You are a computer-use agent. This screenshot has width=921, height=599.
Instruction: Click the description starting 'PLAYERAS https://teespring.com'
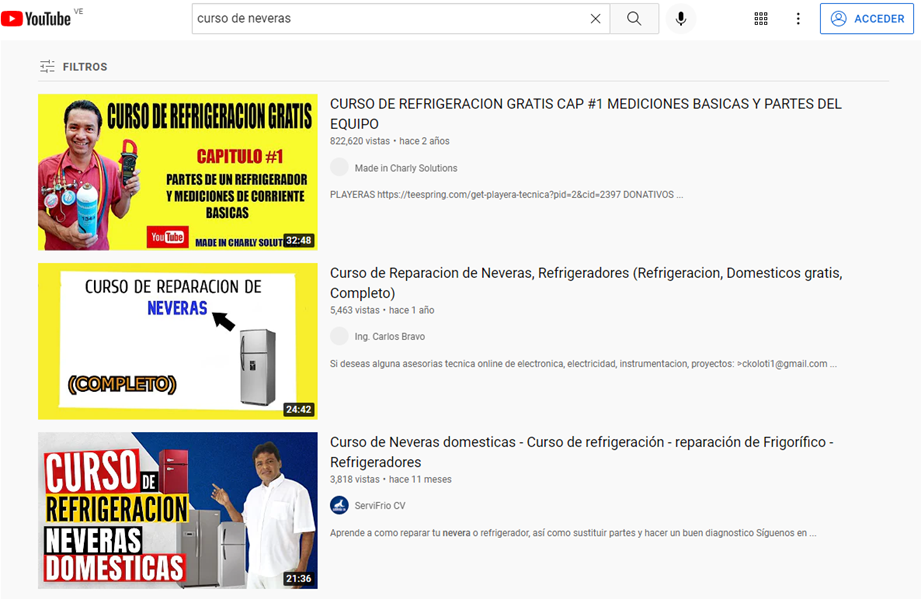[506, 194]
